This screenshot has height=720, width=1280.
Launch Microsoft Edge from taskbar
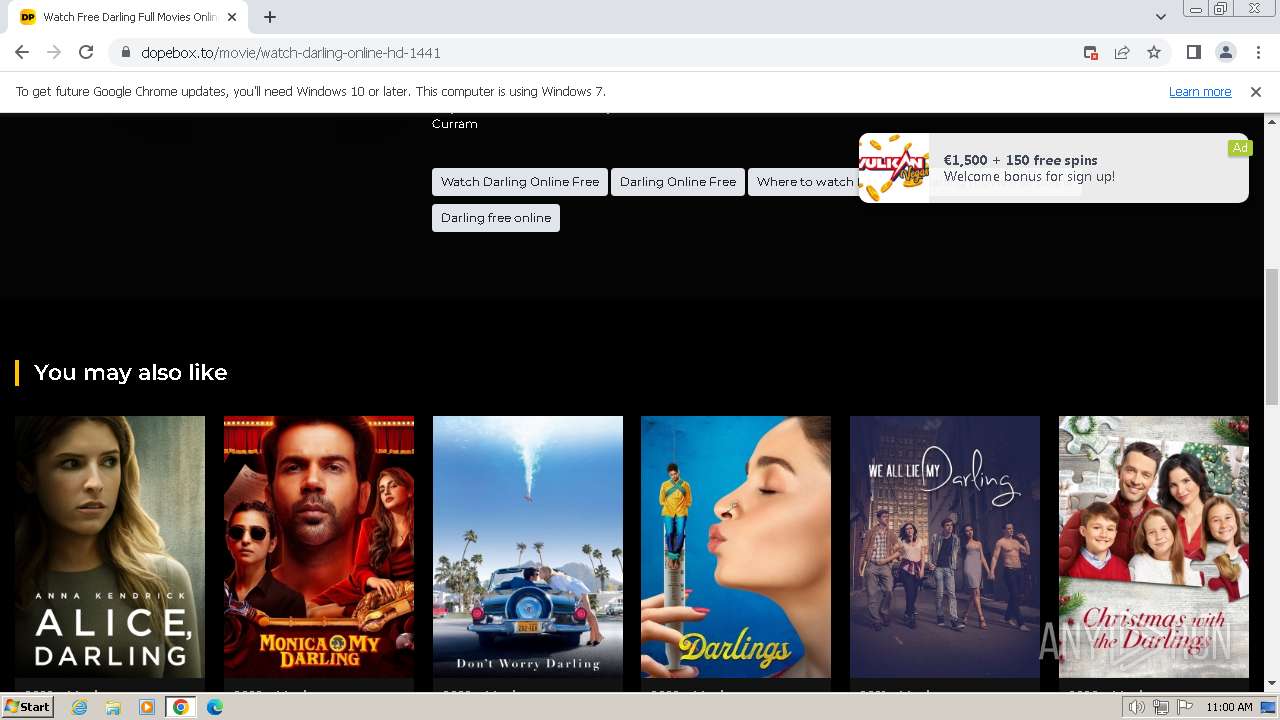(215, 707)
